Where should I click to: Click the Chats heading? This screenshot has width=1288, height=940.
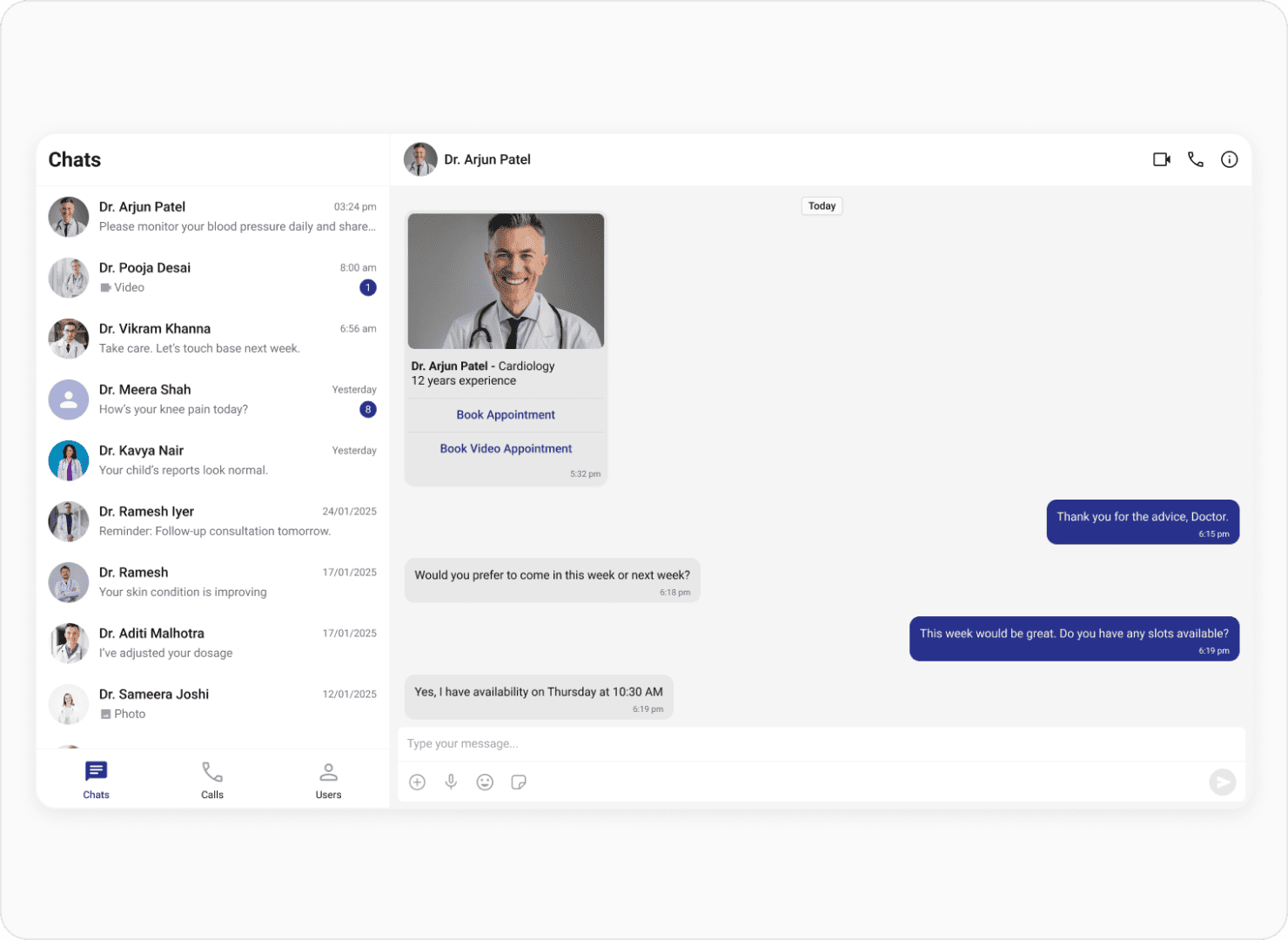[75, 160]
